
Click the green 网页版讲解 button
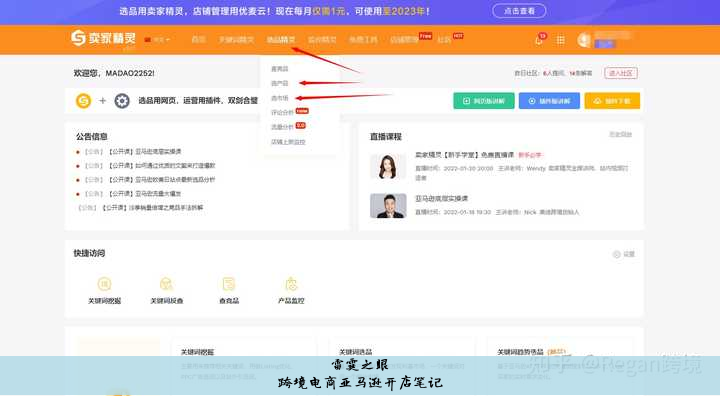484,101
